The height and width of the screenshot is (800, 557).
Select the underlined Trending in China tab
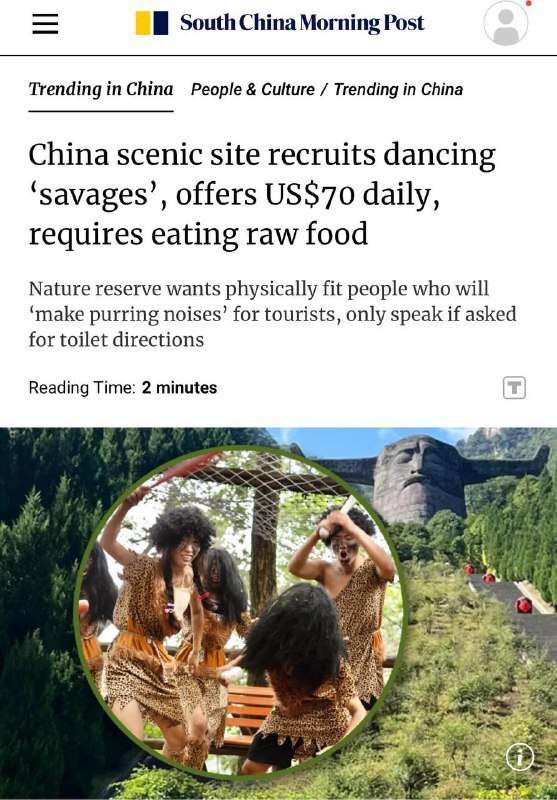click(101, 90)
